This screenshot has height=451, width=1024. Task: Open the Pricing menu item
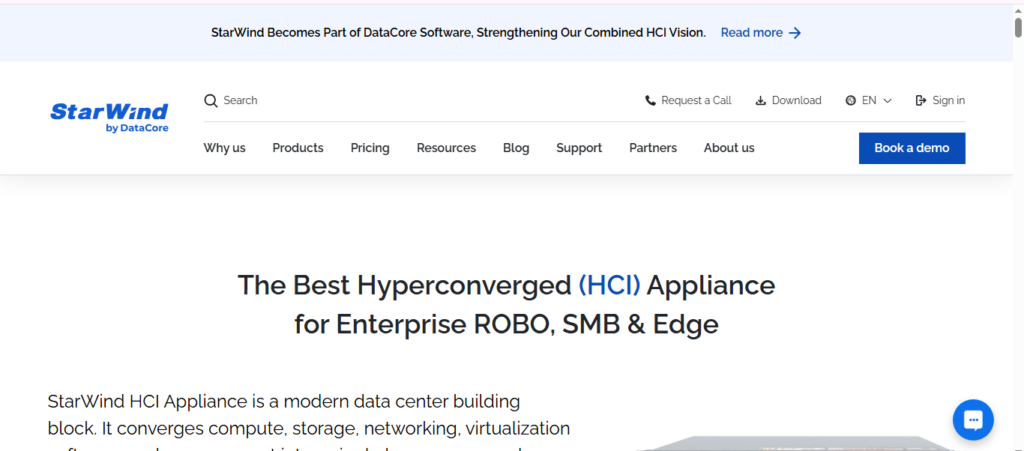(370, 148)
